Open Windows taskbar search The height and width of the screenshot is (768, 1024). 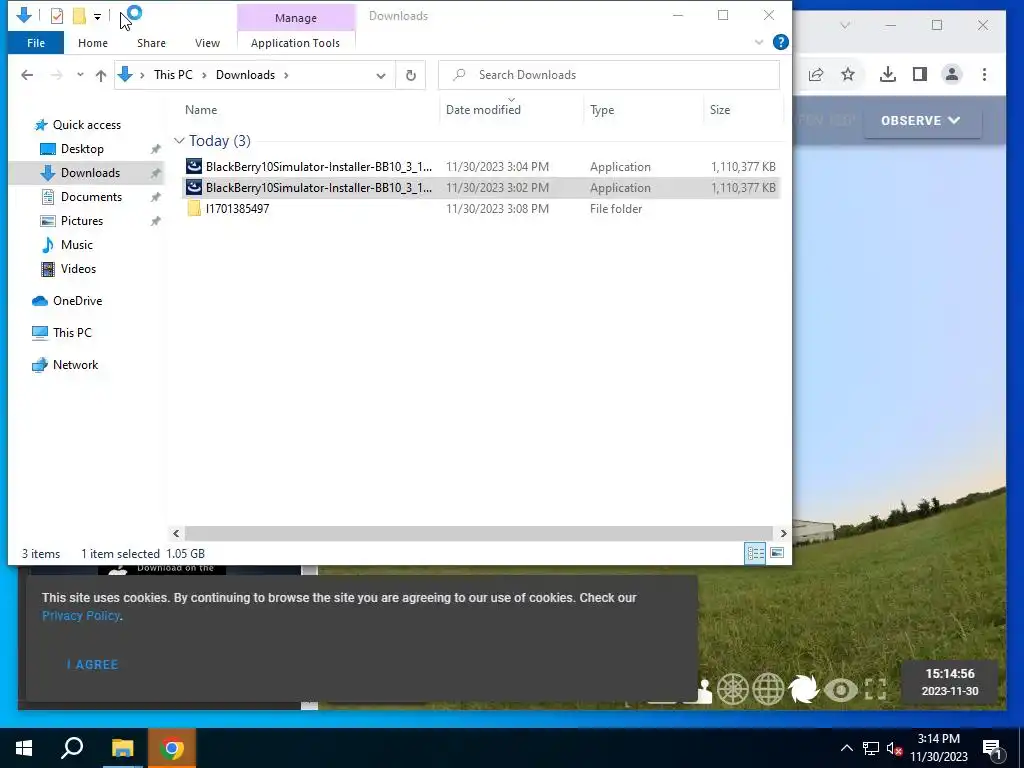click(x=72, y=748)
